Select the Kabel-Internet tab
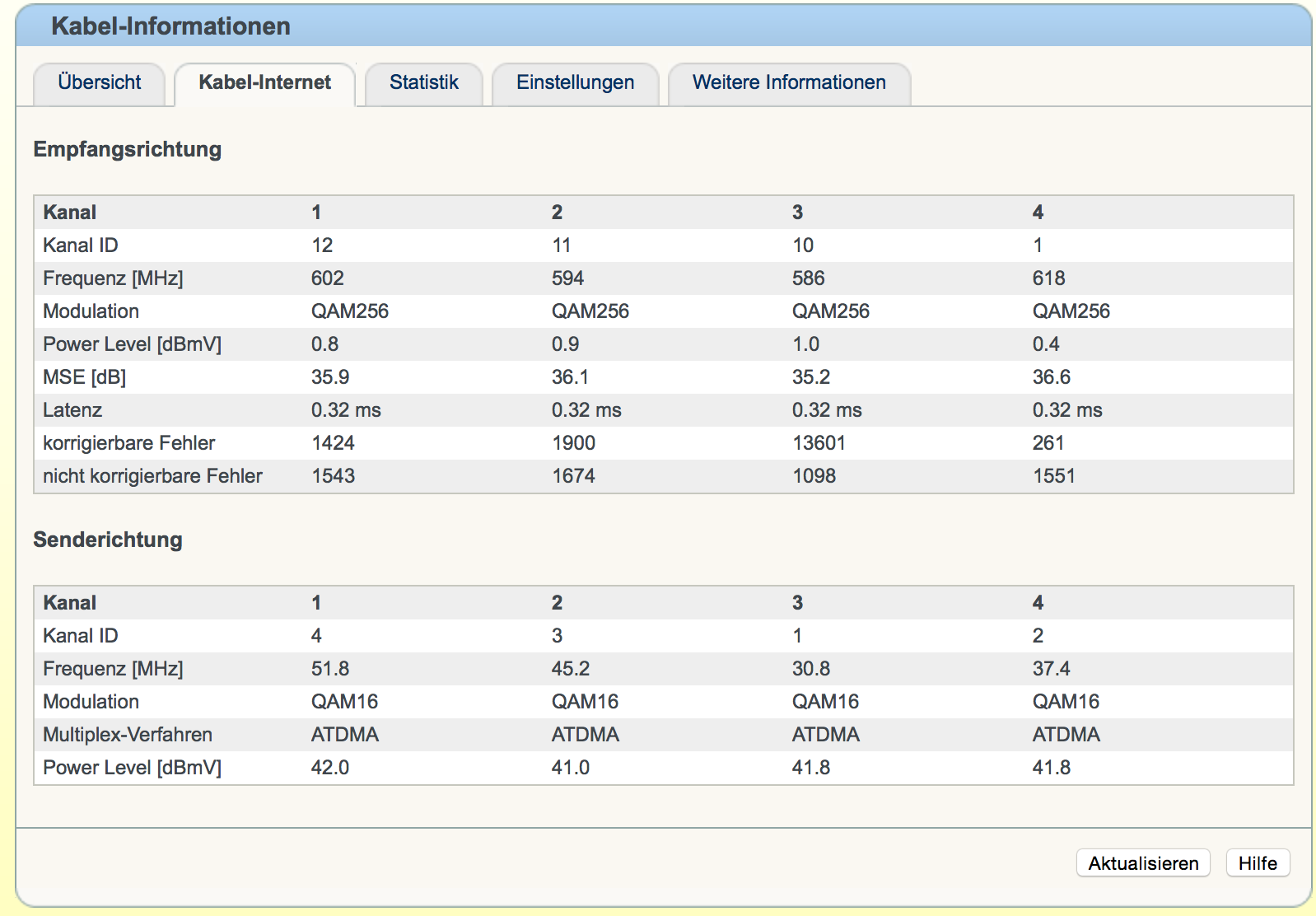The image size is (1316, 916). (x=264, y=83)
